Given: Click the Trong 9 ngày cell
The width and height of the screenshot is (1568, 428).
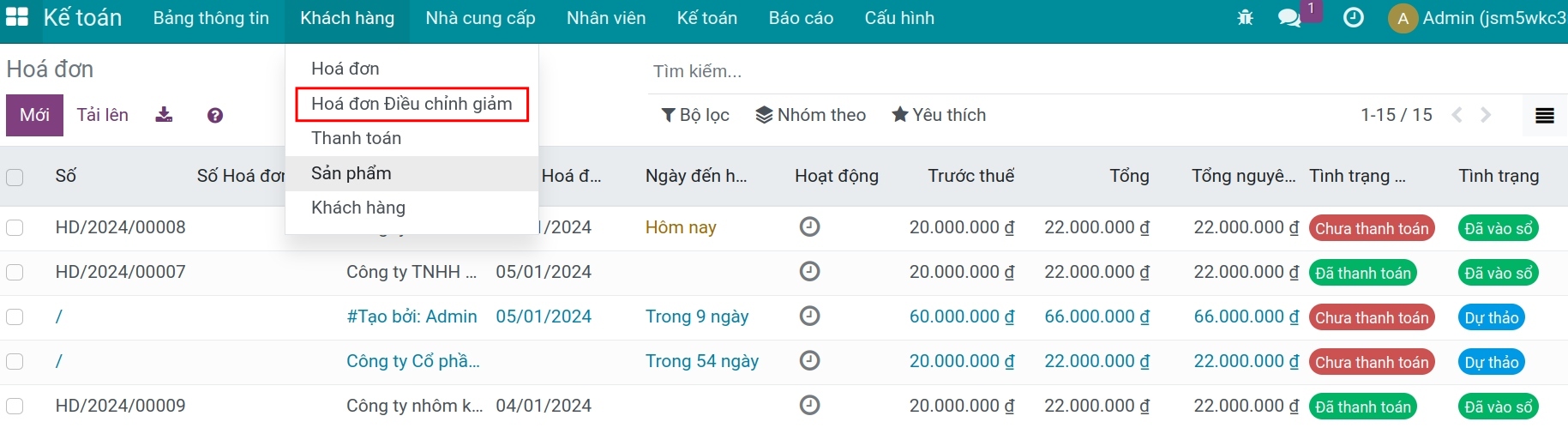Looking at the screenshot, I should (697, 316).
